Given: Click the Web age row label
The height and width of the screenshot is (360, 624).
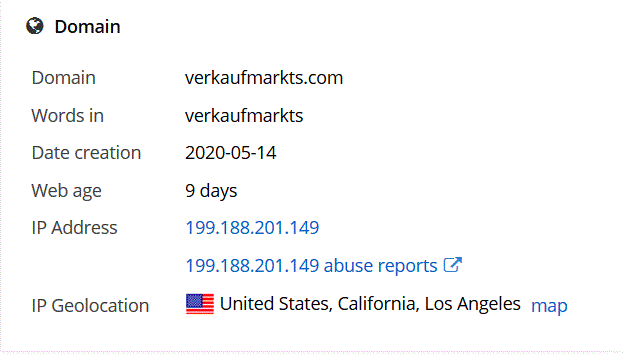Looking at the screenshot, I should point(66,191).
